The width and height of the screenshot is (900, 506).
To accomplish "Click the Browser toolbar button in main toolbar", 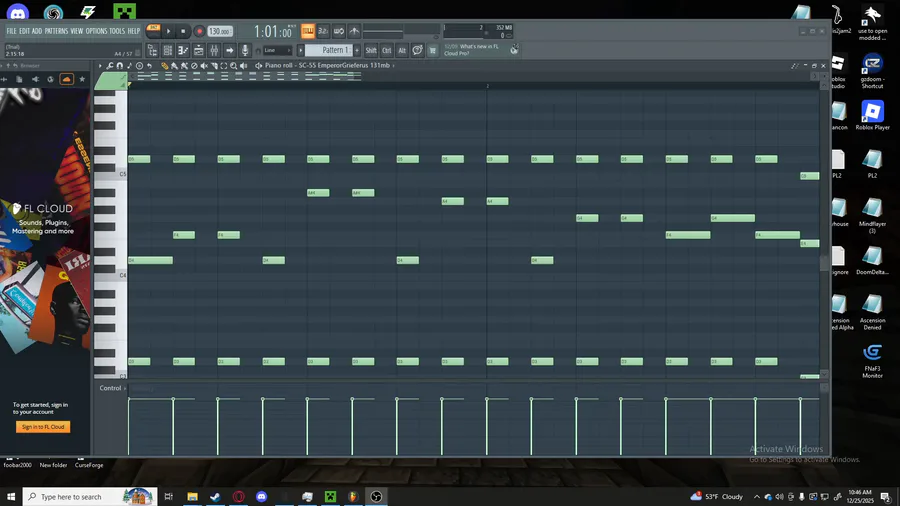I will (152, 50).
